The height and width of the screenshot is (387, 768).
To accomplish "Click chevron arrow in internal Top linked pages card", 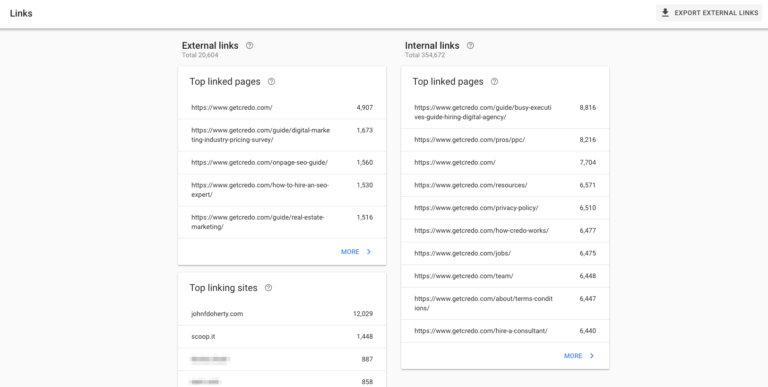I will [x=592, y=356].
